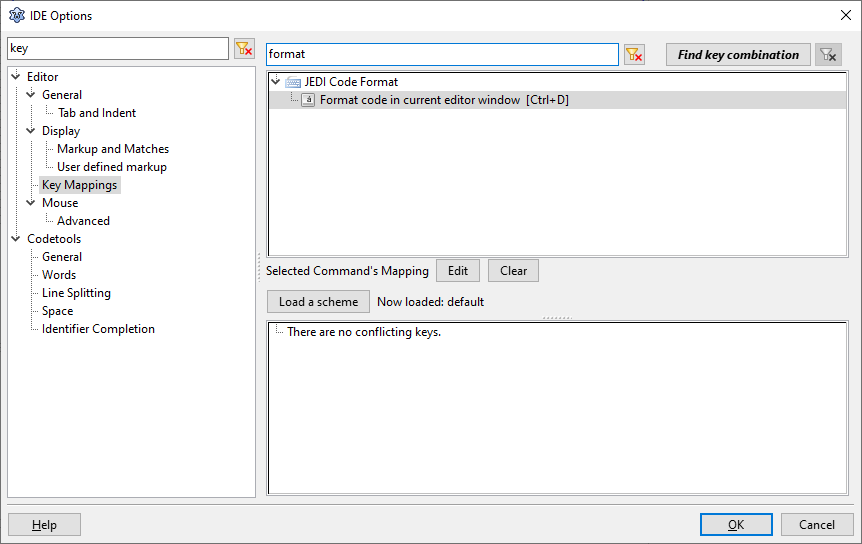Viewport: 862px width, 544px height.
Task: Reset the key combination filter icon
Action: [x=828, y=54]
